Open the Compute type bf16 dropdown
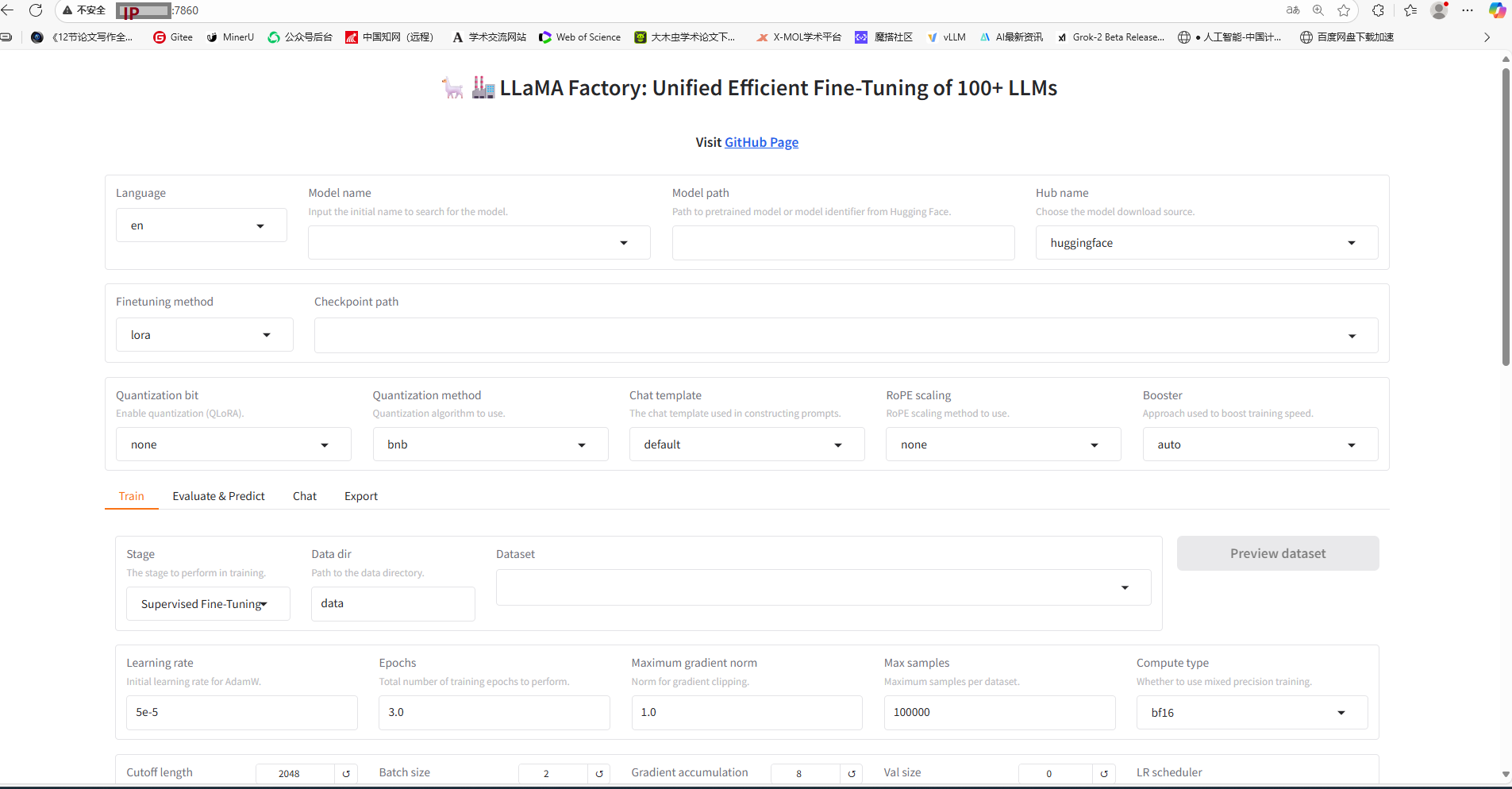This screenshot has width=1512, height=789. pyautogui.click(x=1252, y=713)
